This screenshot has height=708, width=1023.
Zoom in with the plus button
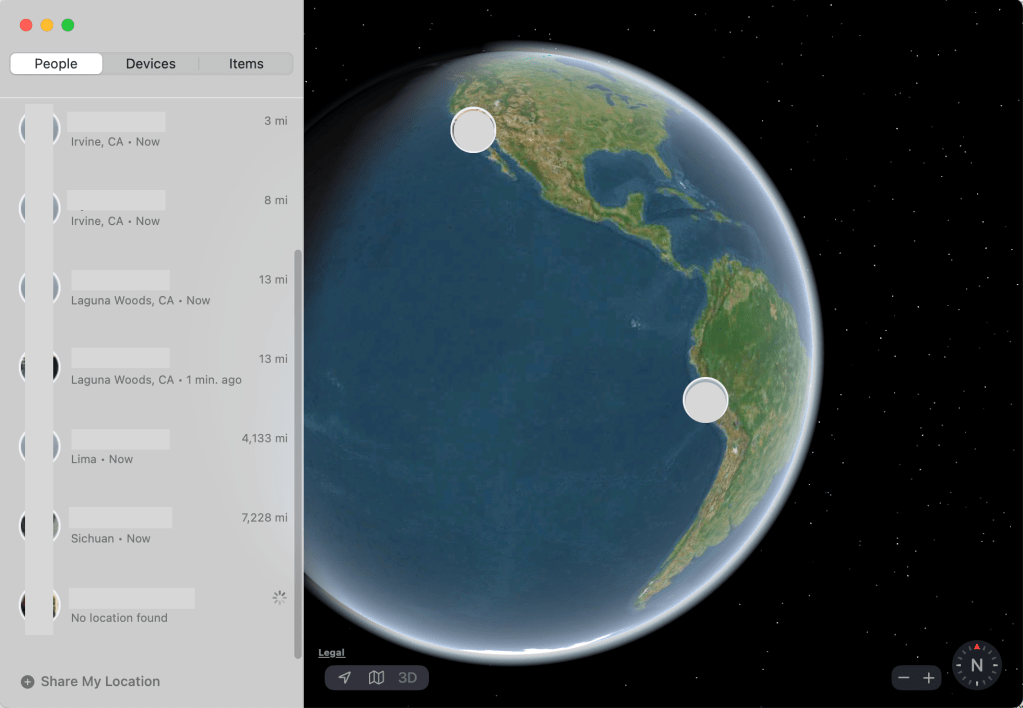coord(929,678)
